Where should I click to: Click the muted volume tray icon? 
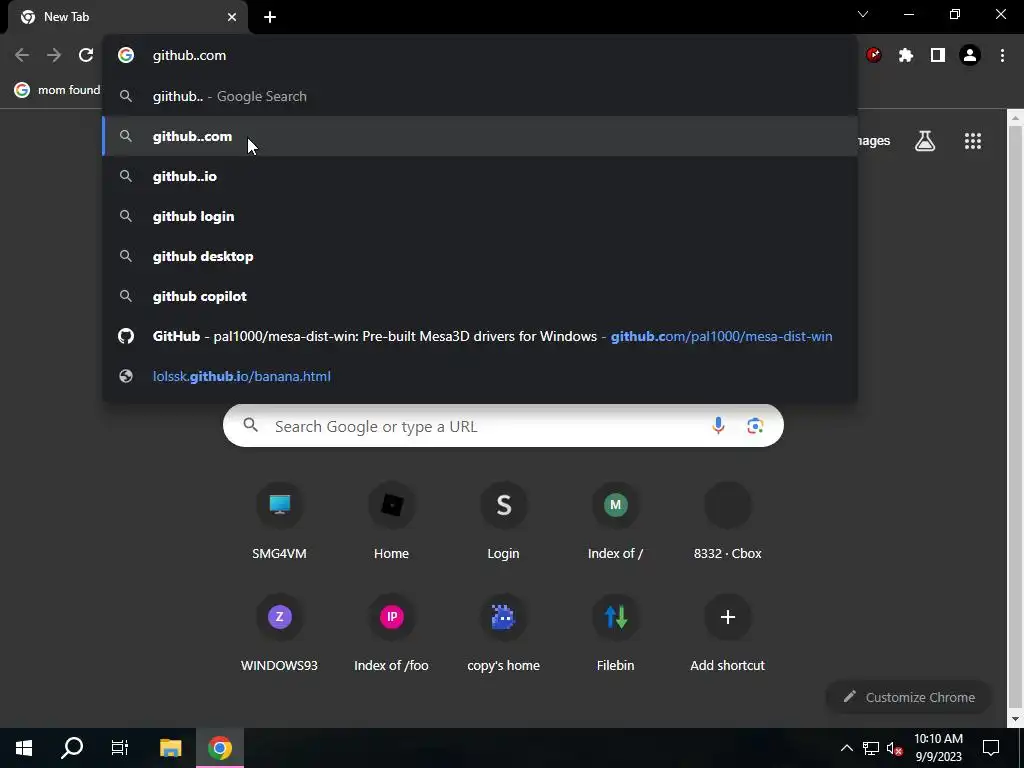(895, 748)
